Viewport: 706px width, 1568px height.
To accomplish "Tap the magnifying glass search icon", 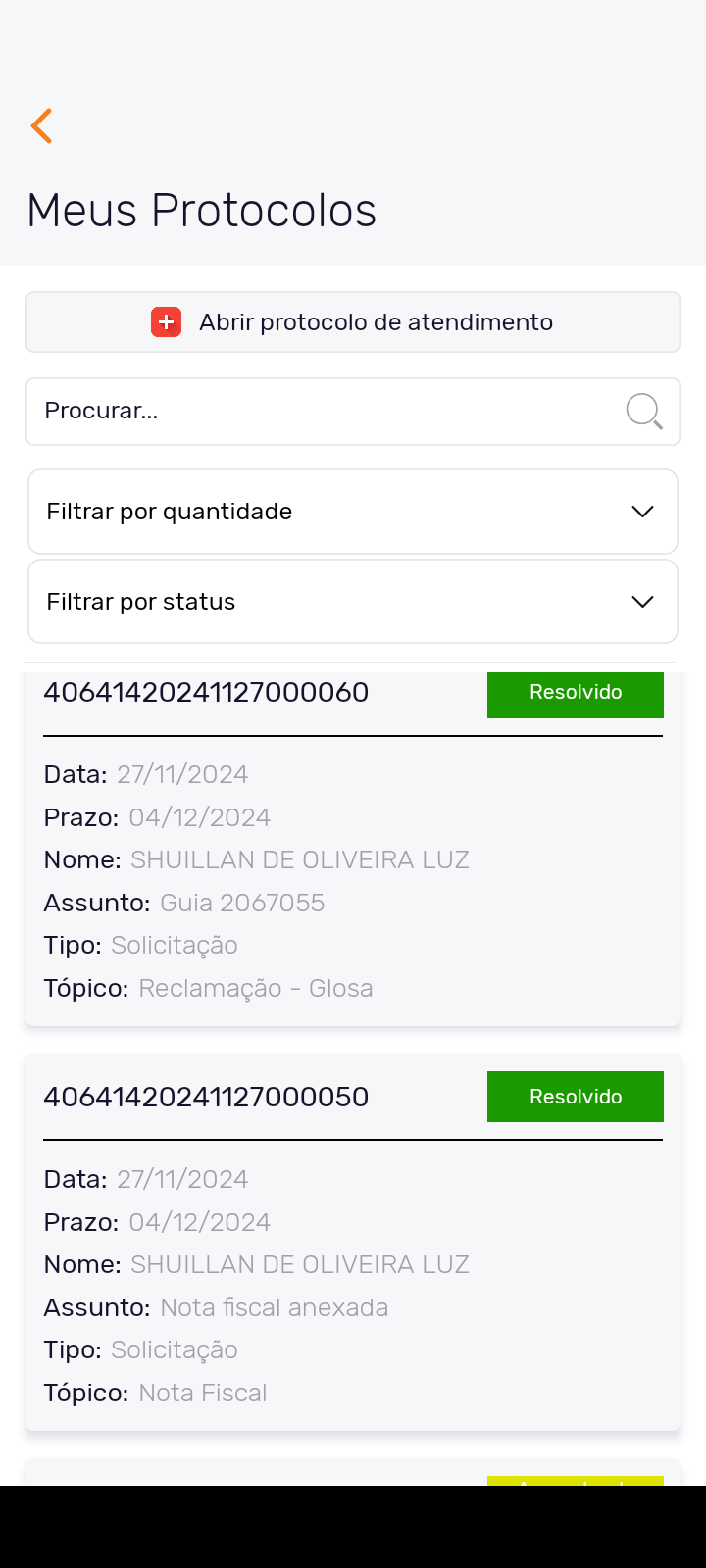I will [x=644, y=412].
